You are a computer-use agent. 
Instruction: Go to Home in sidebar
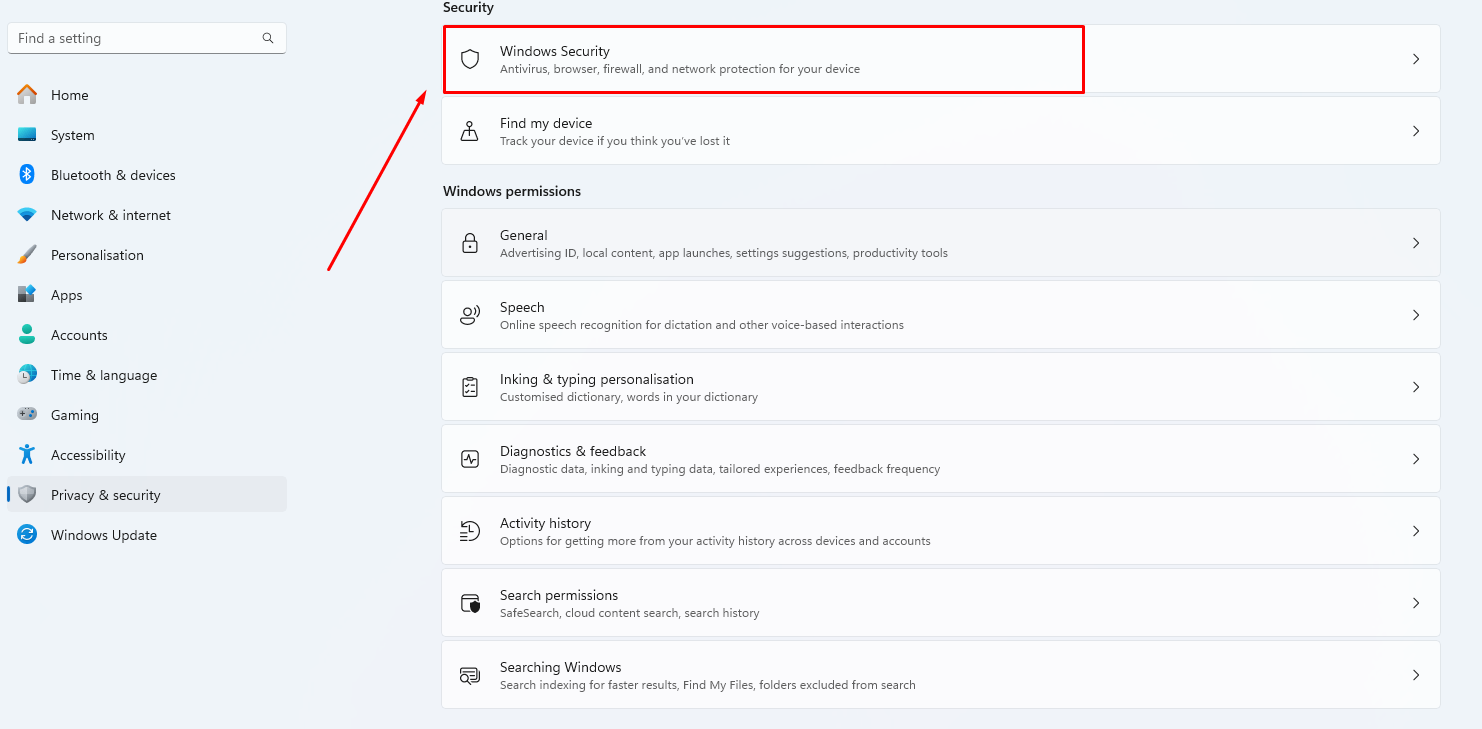pos(147,95)
